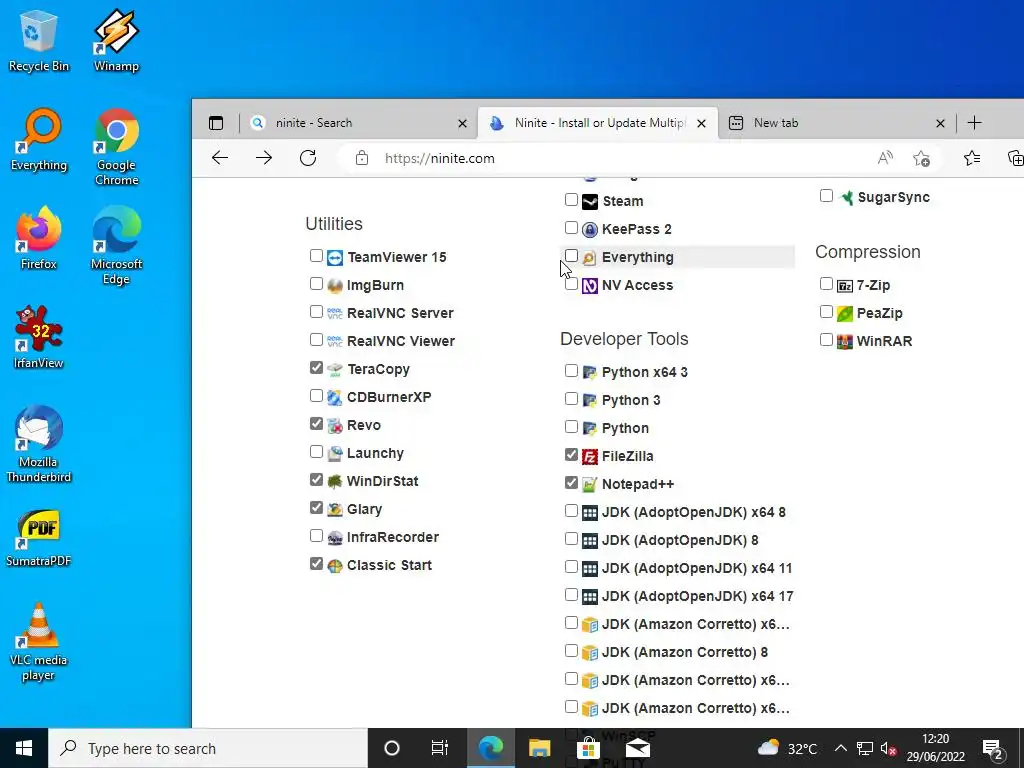Open Microsoft Store from the taskbar

pyautogui.click(x=588, y=748)
